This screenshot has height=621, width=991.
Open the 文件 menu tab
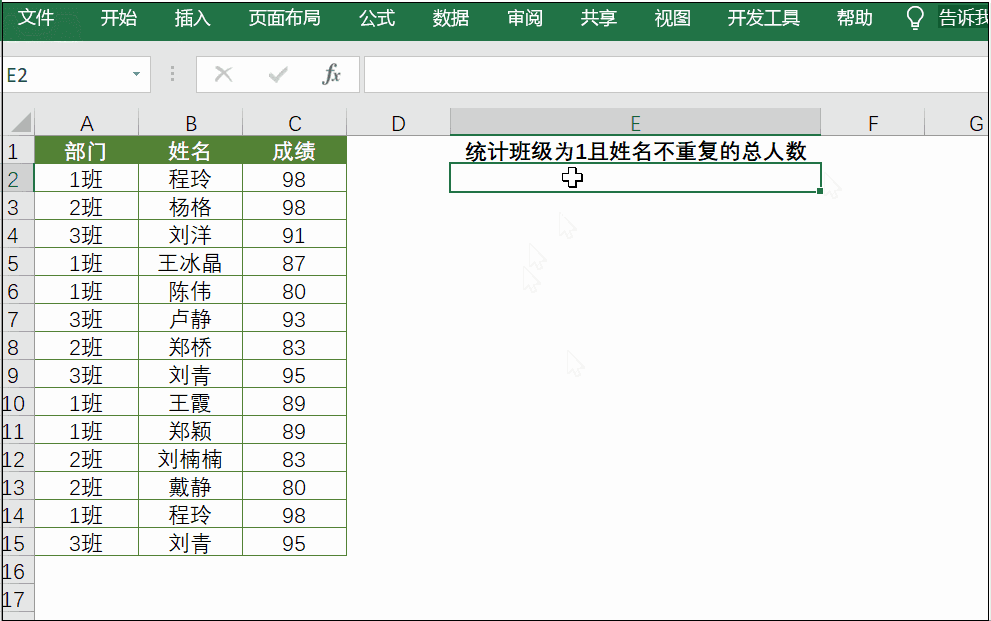37,18
